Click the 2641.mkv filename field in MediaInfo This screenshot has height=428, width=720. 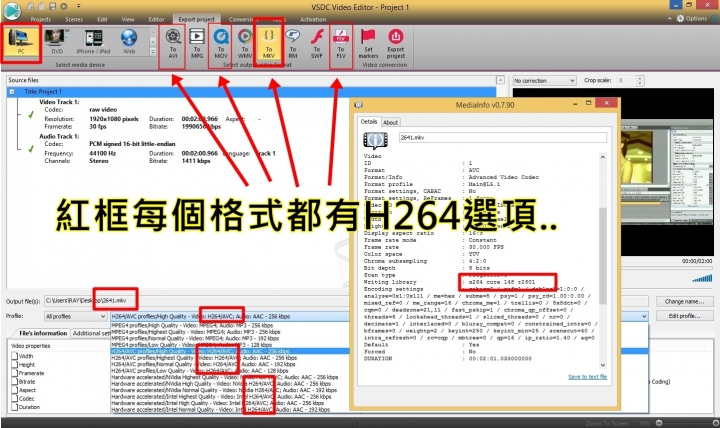(x=502, y=137)
